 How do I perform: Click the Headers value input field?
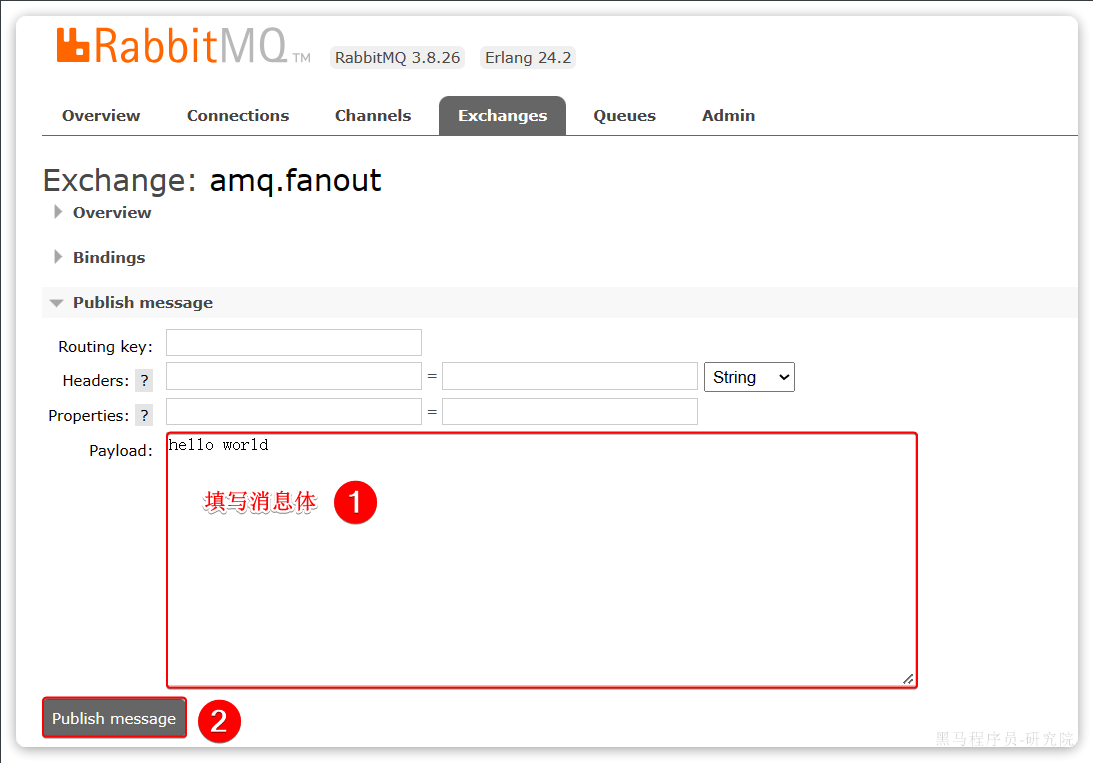click(x=570, y=376)
